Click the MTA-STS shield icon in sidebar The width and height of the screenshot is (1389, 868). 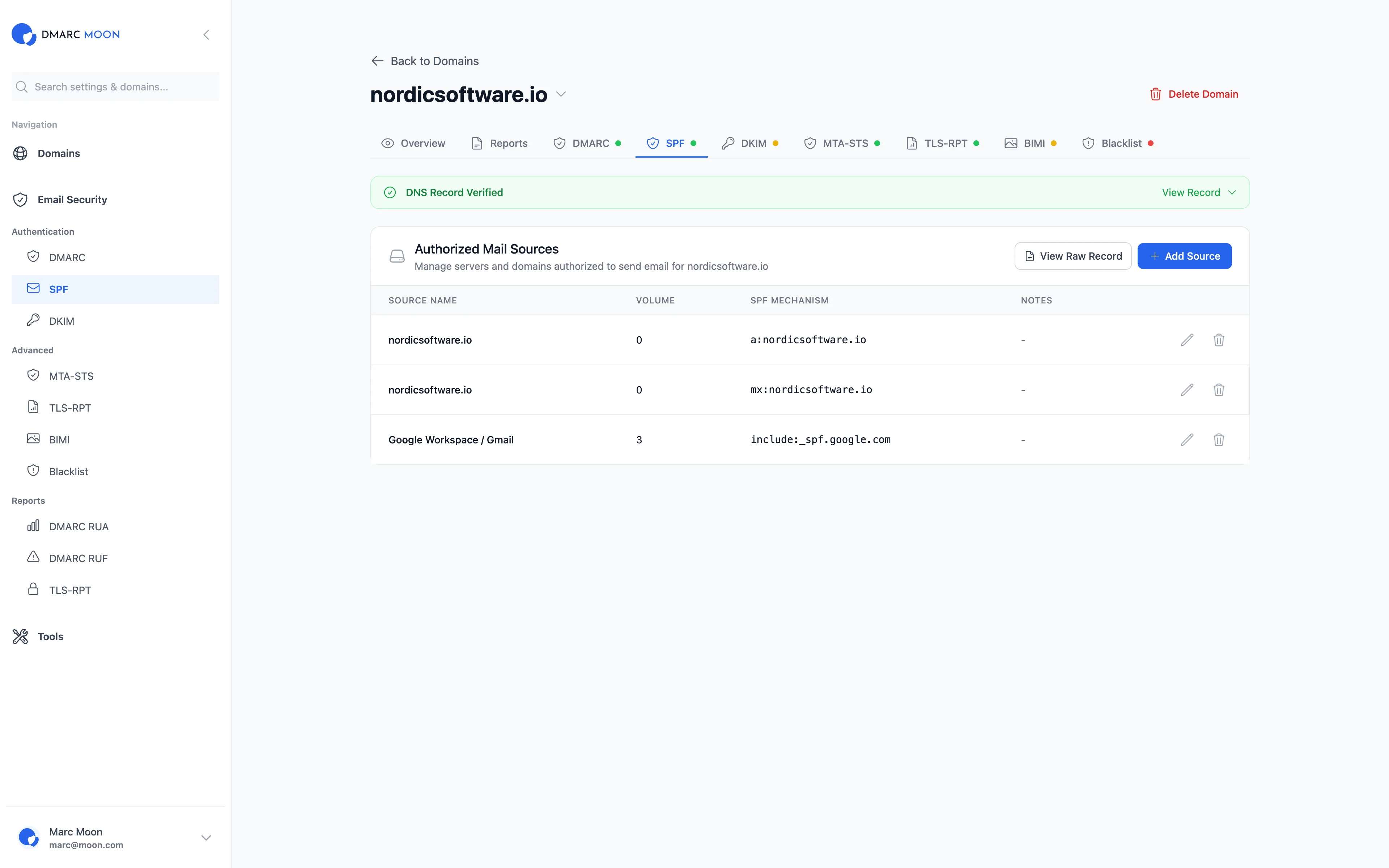click(33, 375)
